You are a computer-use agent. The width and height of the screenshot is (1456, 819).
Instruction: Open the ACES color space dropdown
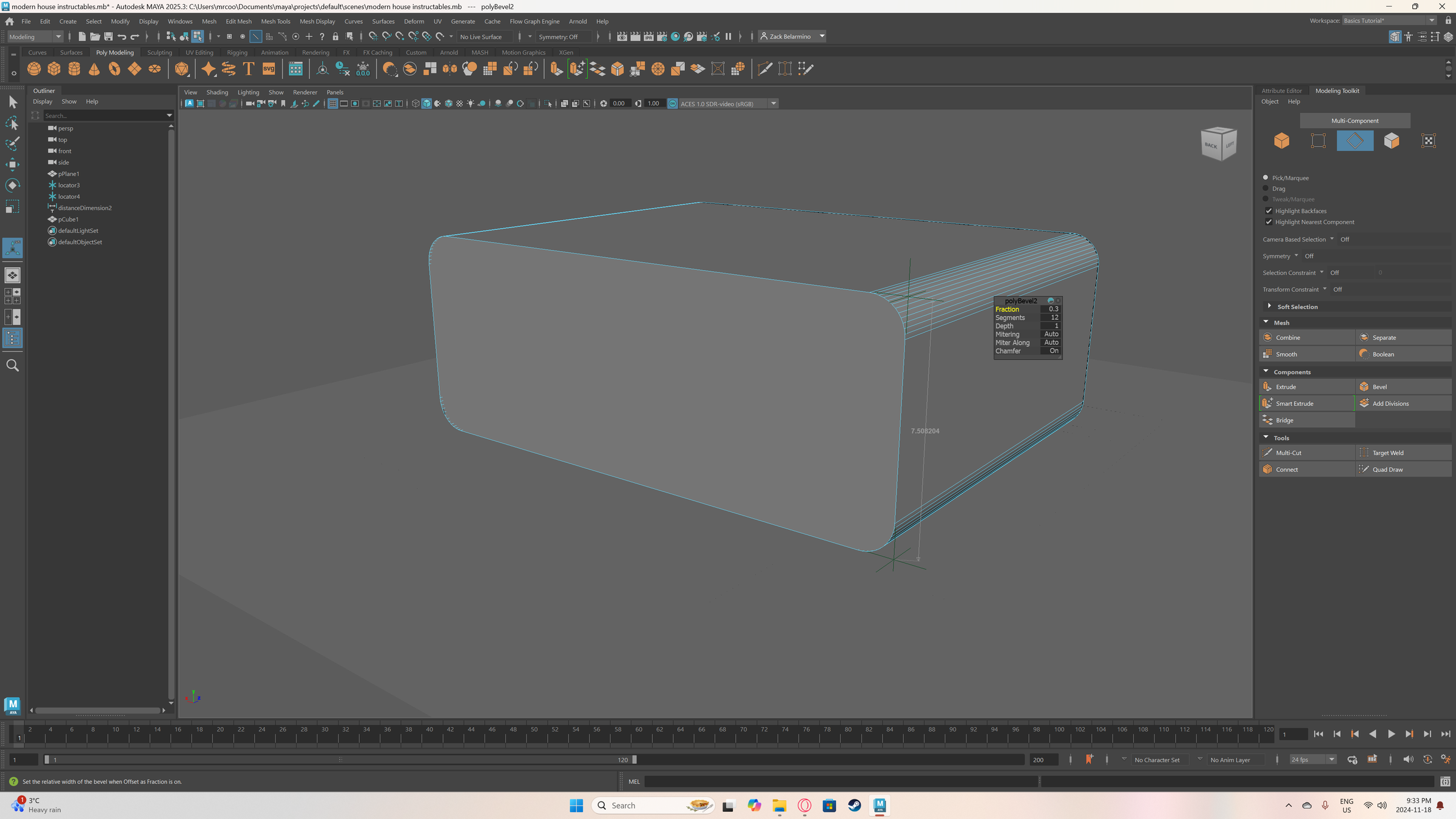click(773, 104)
